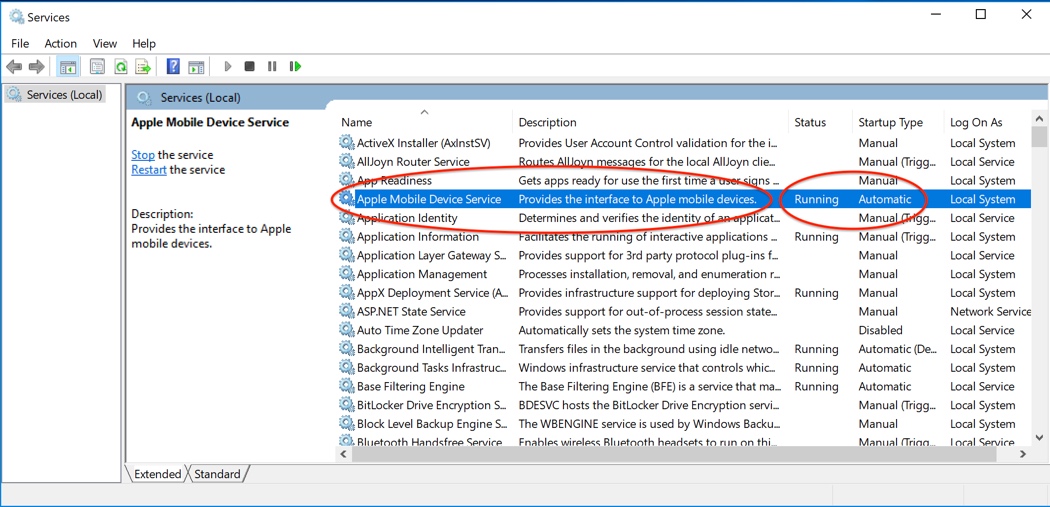Open the File menu
Image resolution: width=1050 pixels, height=507 pixels.
(20, 44)
